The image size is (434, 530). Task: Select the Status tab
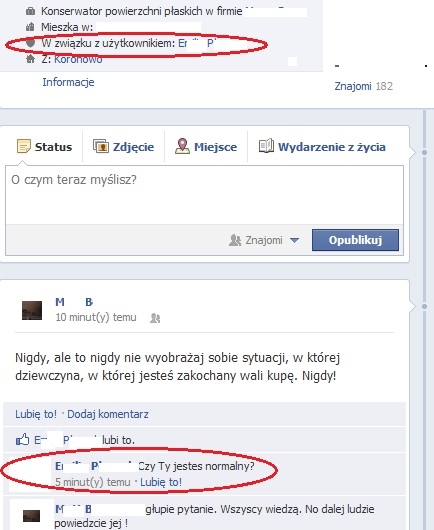(45, 147)
